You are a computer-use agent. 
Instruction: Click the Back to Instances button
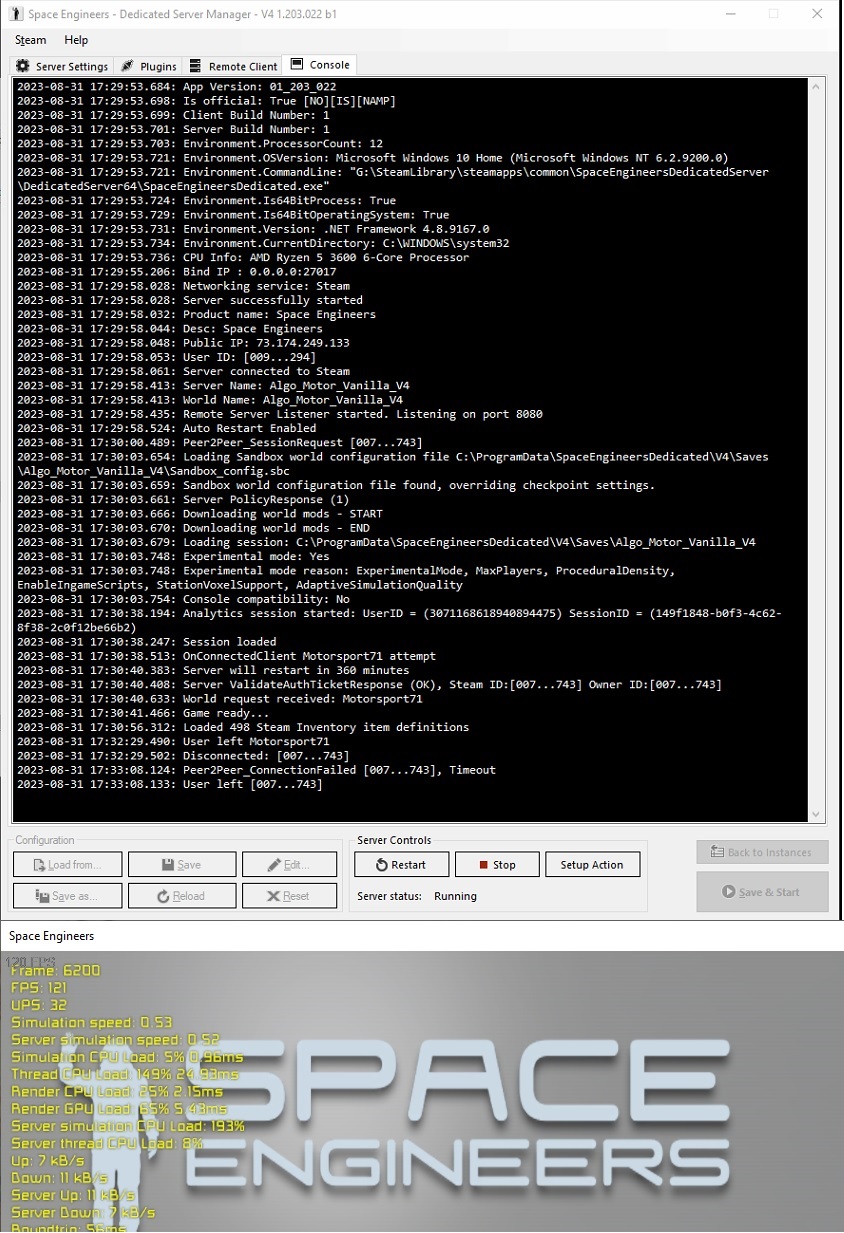(762, 852)
